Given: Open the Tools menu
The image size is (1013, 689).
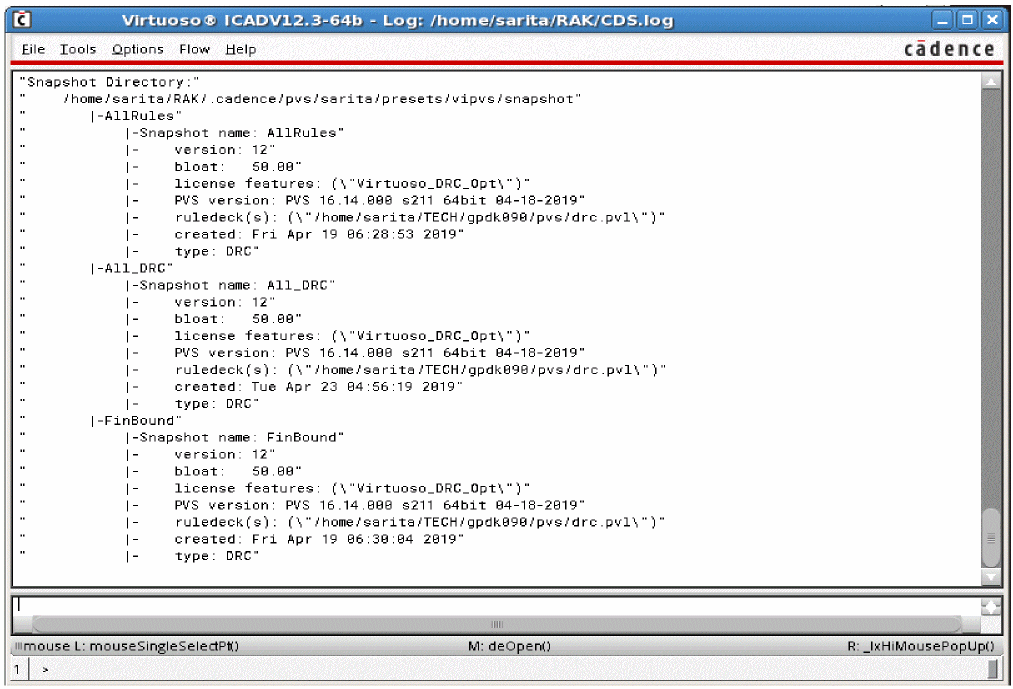Looking at the screenshot, I should [x=78, y=49].
